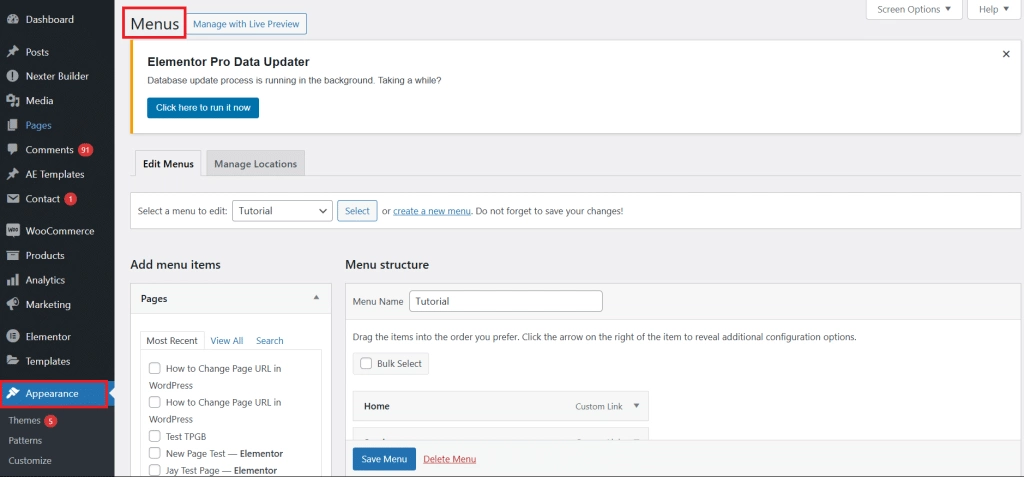
Task: Open Analytics via bar chart icon
Action: coord(13,280)
